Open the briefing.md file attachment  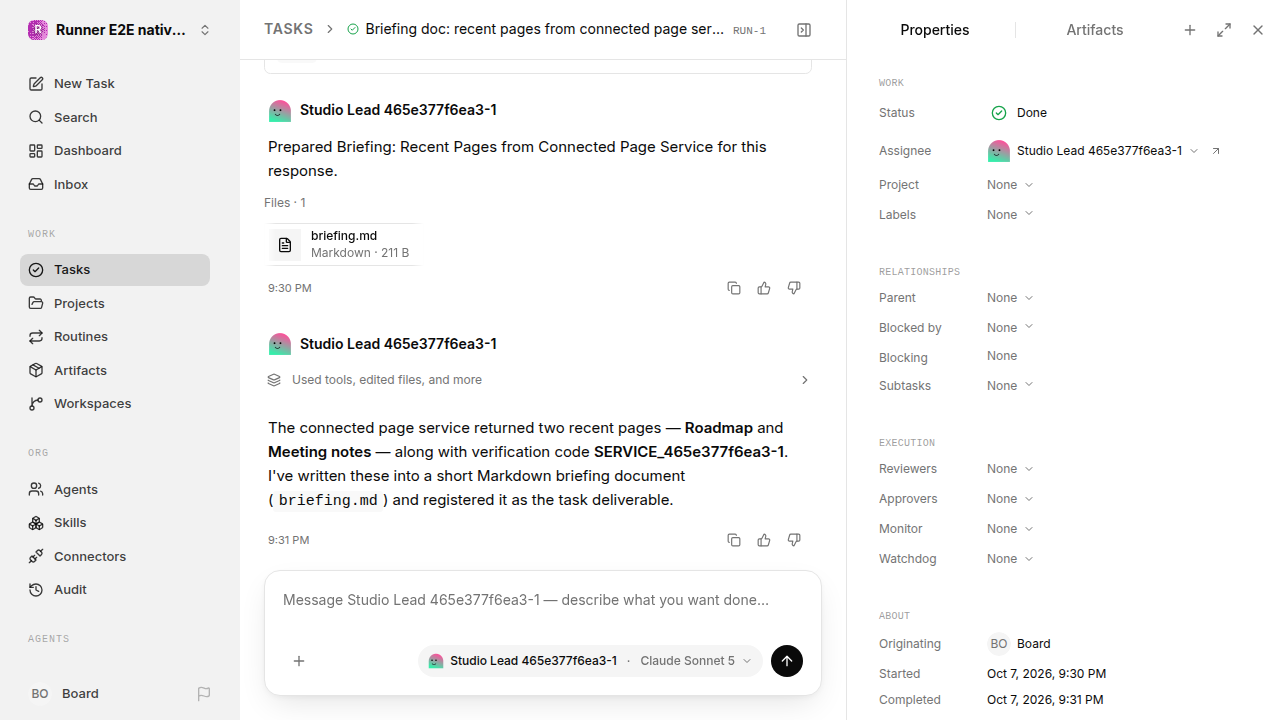pyautogui.click(x=343, y=244)
